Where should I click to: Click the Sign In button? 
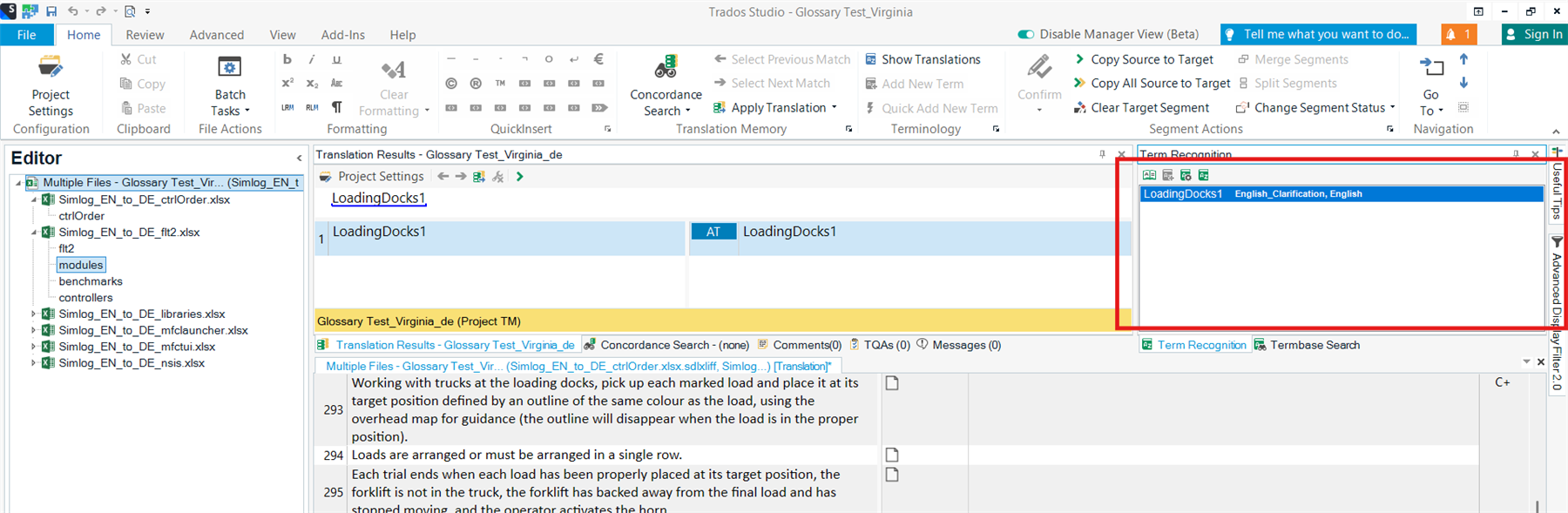coord(1534,35)
